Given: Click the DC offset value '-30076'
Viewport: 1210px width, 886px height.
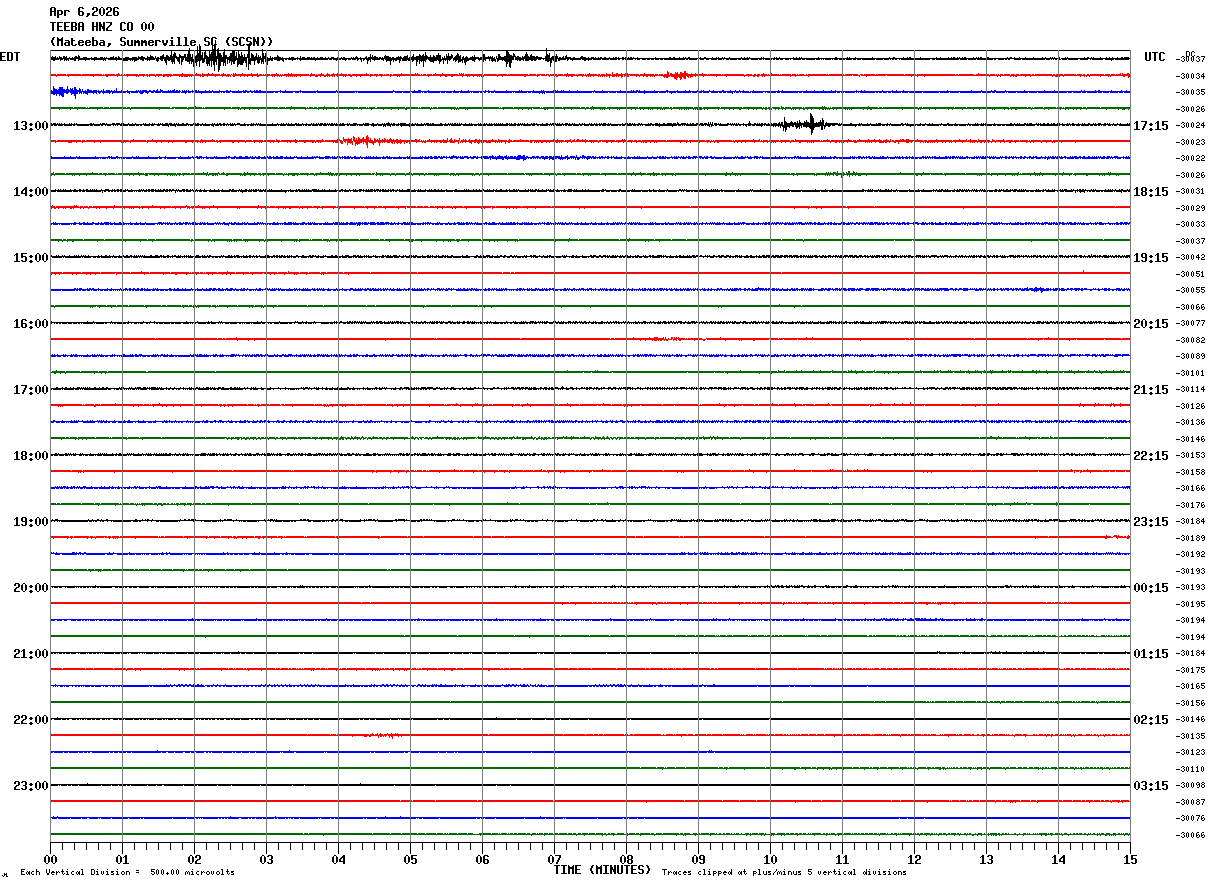Looking at the screenshot, I should 1191,818.
